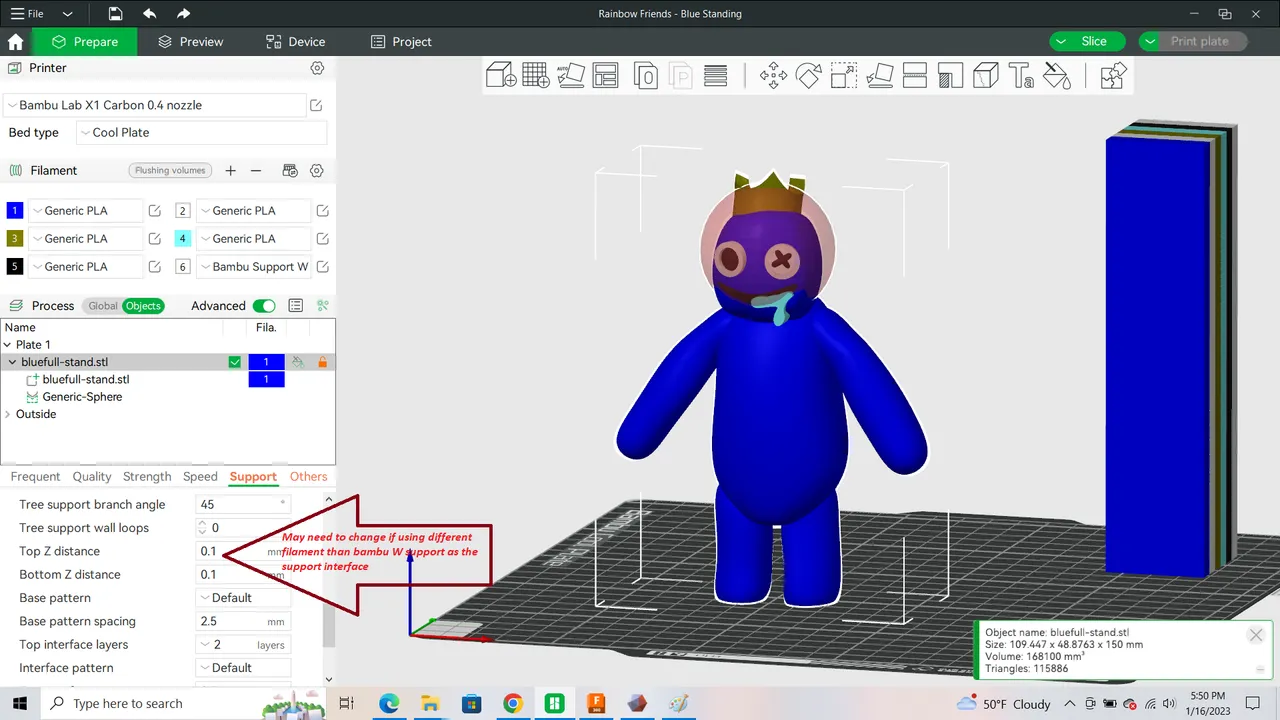Open the Bambu Support W filament dropdown
The width and height of the screenshot is (1280, 720).
tap(253, 267)
